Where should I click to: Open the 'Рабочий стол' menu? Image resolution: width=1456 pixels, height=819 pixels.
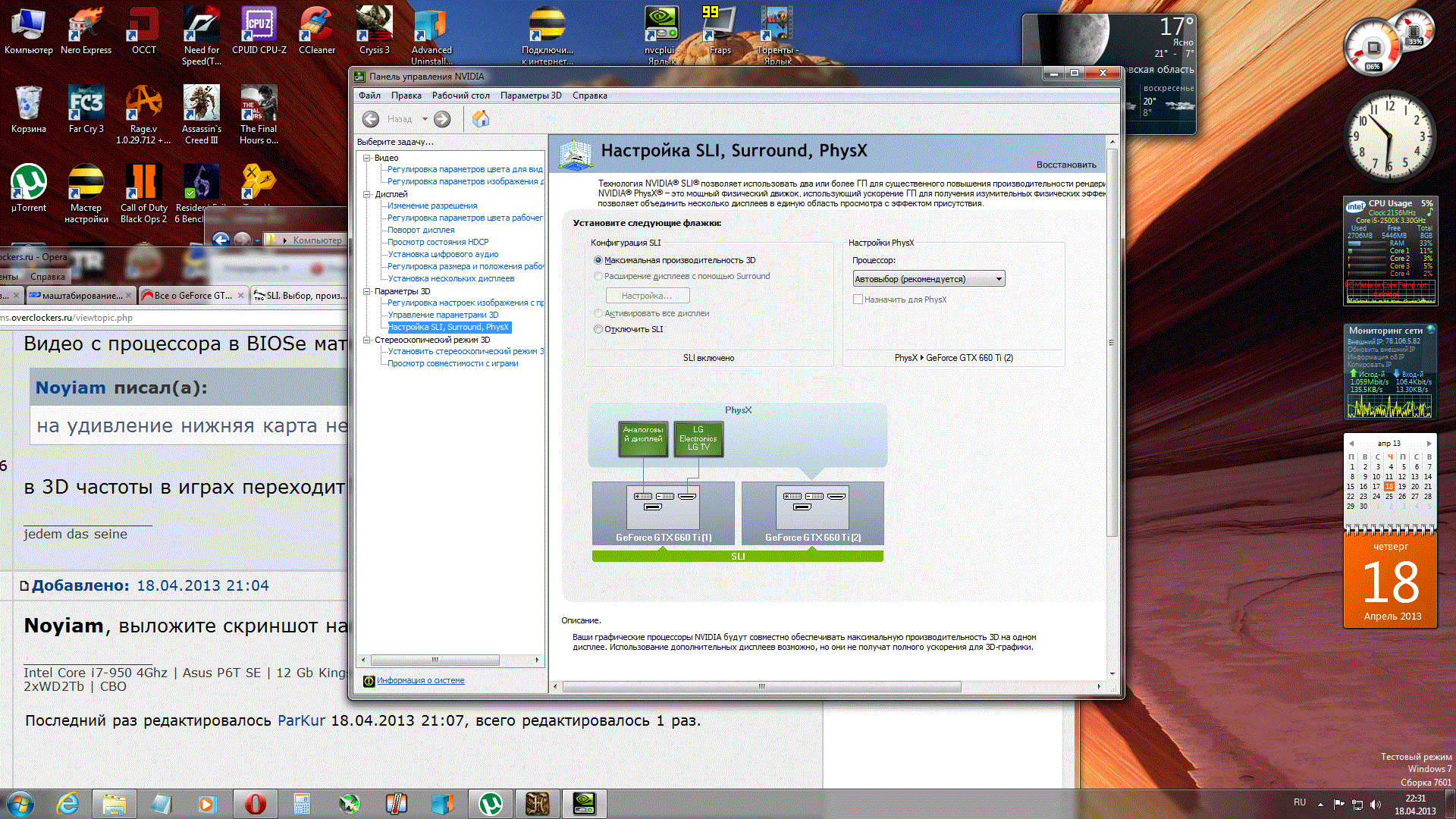click(460, 96)
